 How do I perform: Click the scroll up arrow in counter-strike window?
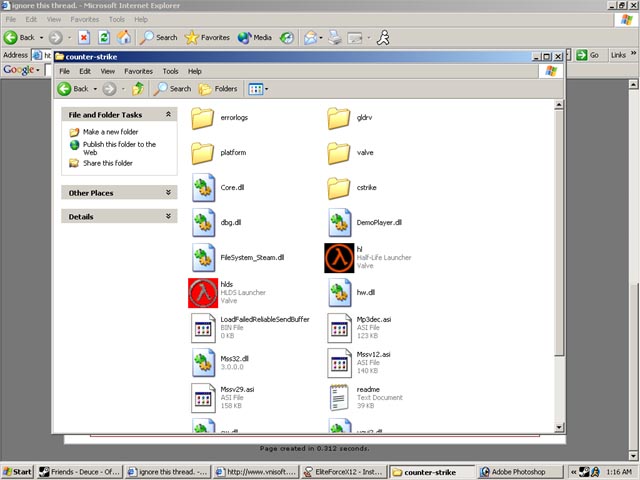pos(559,105)
